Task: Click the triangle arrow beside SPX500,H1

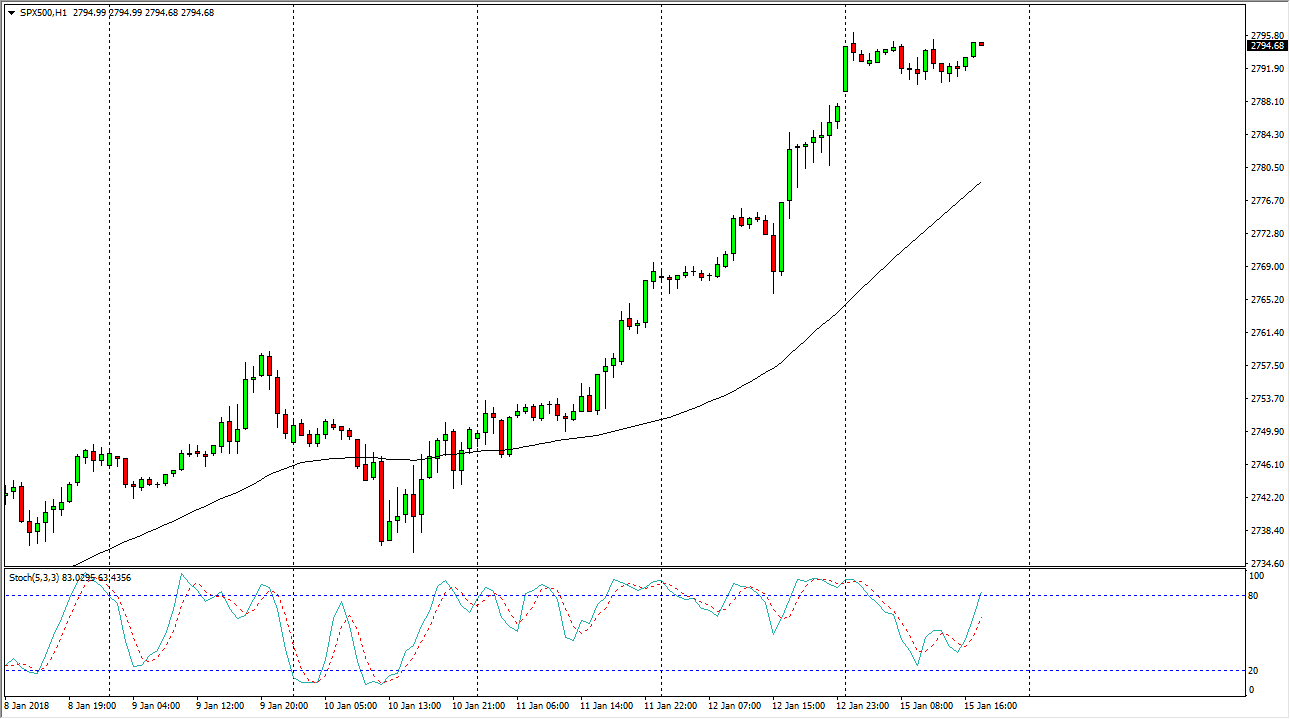Action: (x=11, y=13)
